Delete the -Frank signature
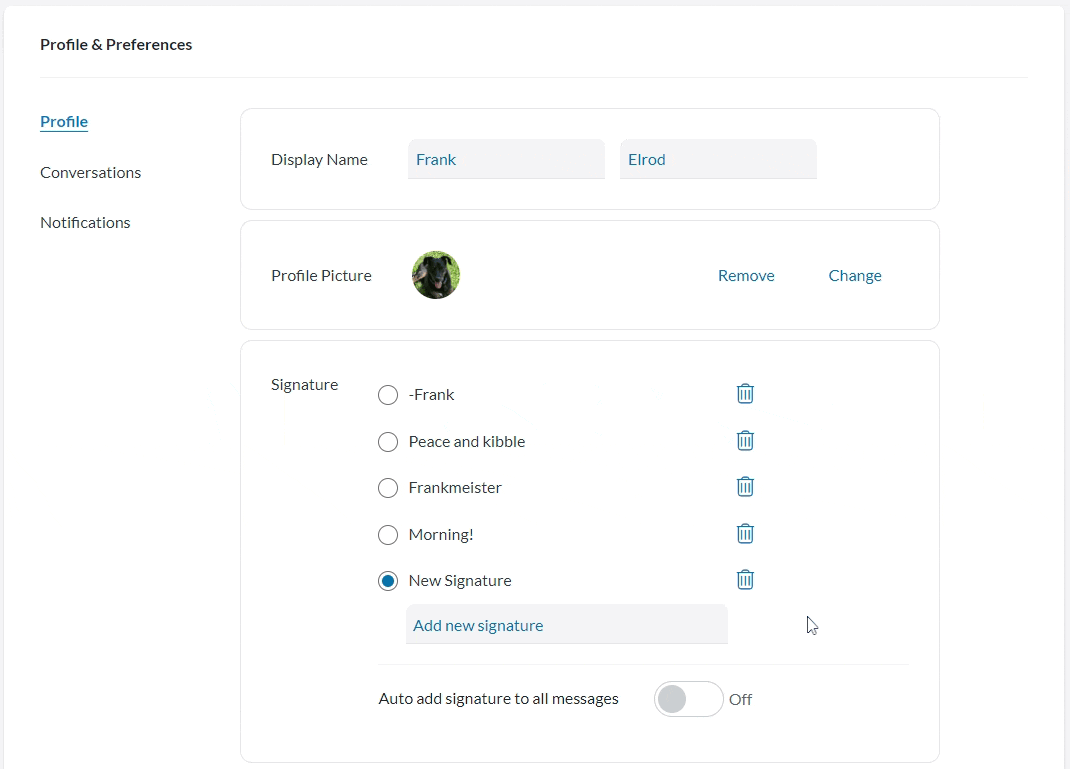1070x769 pixels. 745,394
